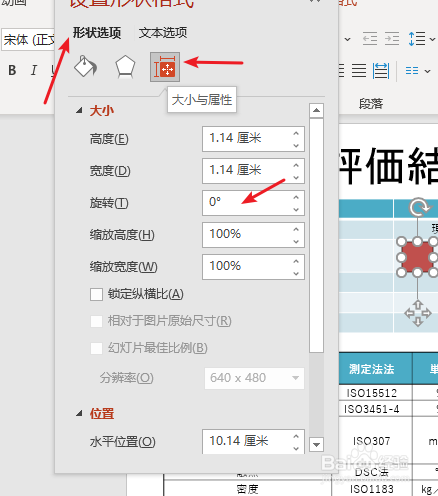Click the increase indent icon
Screen dimensions: 438x496
tap(392, 39)
